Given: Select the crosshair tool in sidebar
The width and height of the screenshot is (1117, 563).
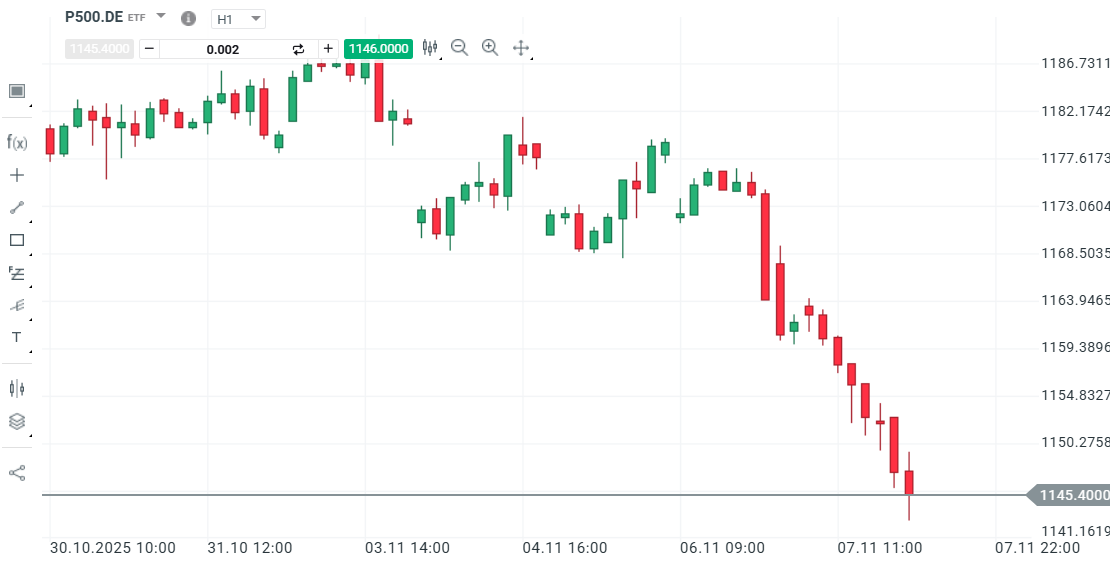Looking at the screenshot, I should pyautogui.click(x=17, y=175).
